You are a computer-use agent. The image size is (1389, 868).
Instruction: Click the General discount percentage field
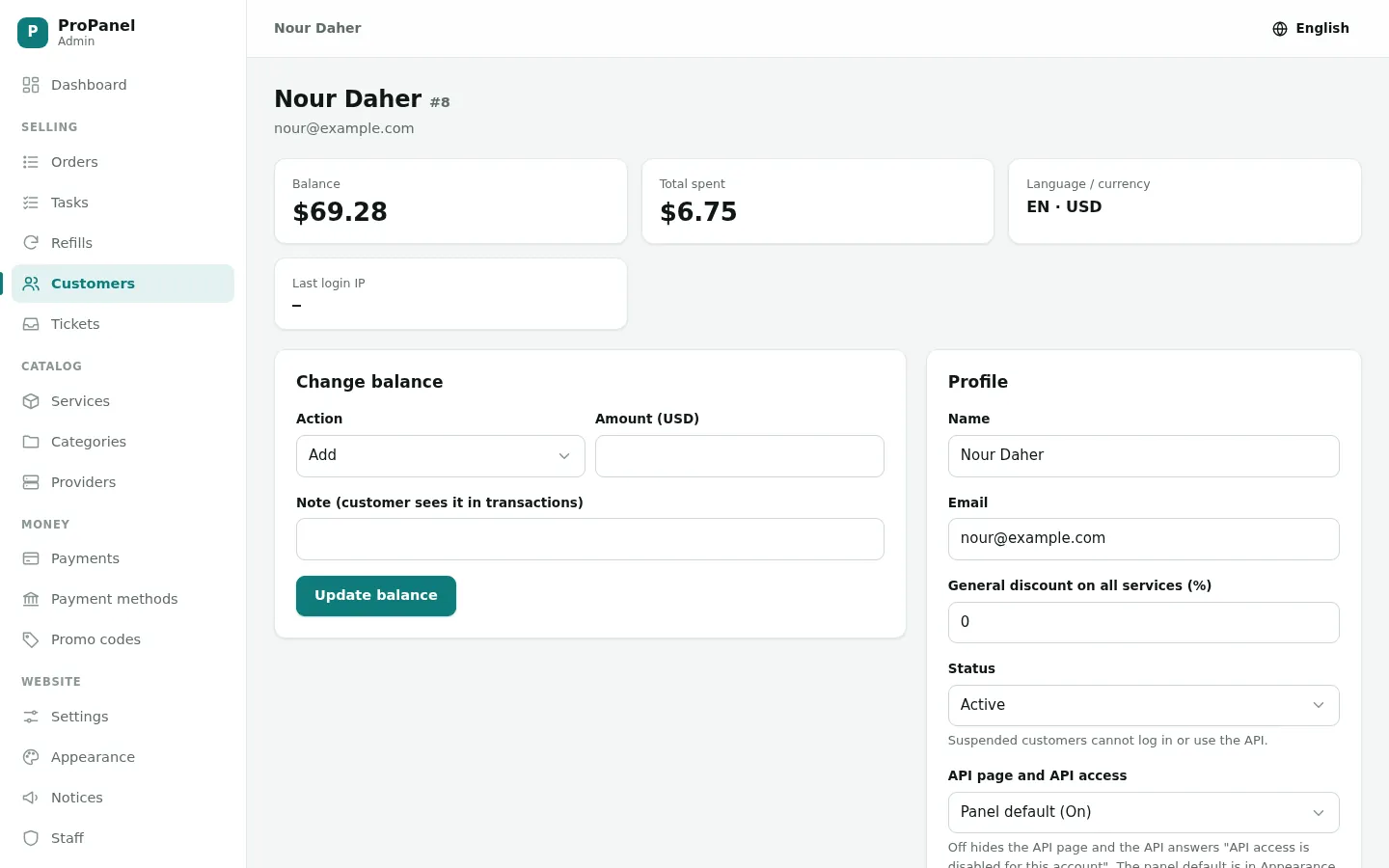click(x=1144, y=622)
